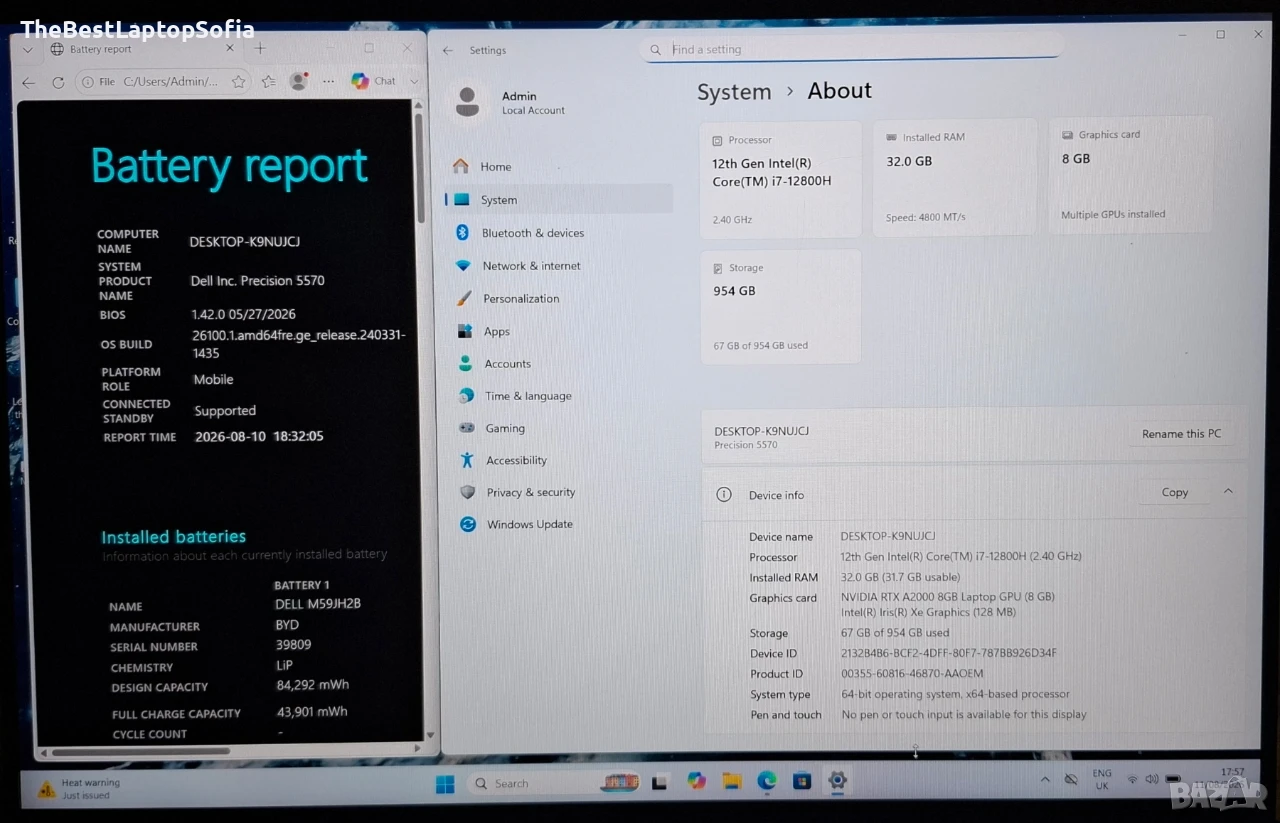The height and width of the screenshot is (823, 1280).
Task: Click the Device info circle icon
Action: pyautogui.click(x=724, y=495)
